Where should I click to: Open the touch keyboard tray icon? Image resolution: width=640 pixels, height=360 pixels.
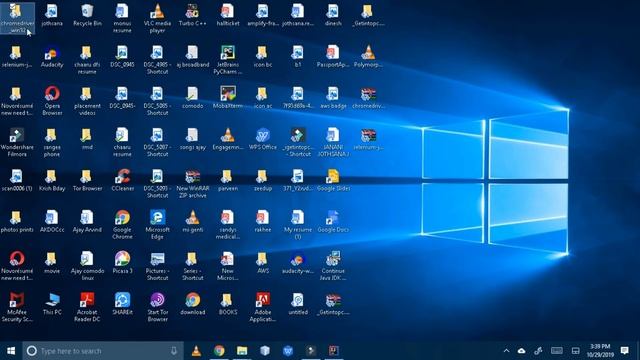[x=556, y=351]
